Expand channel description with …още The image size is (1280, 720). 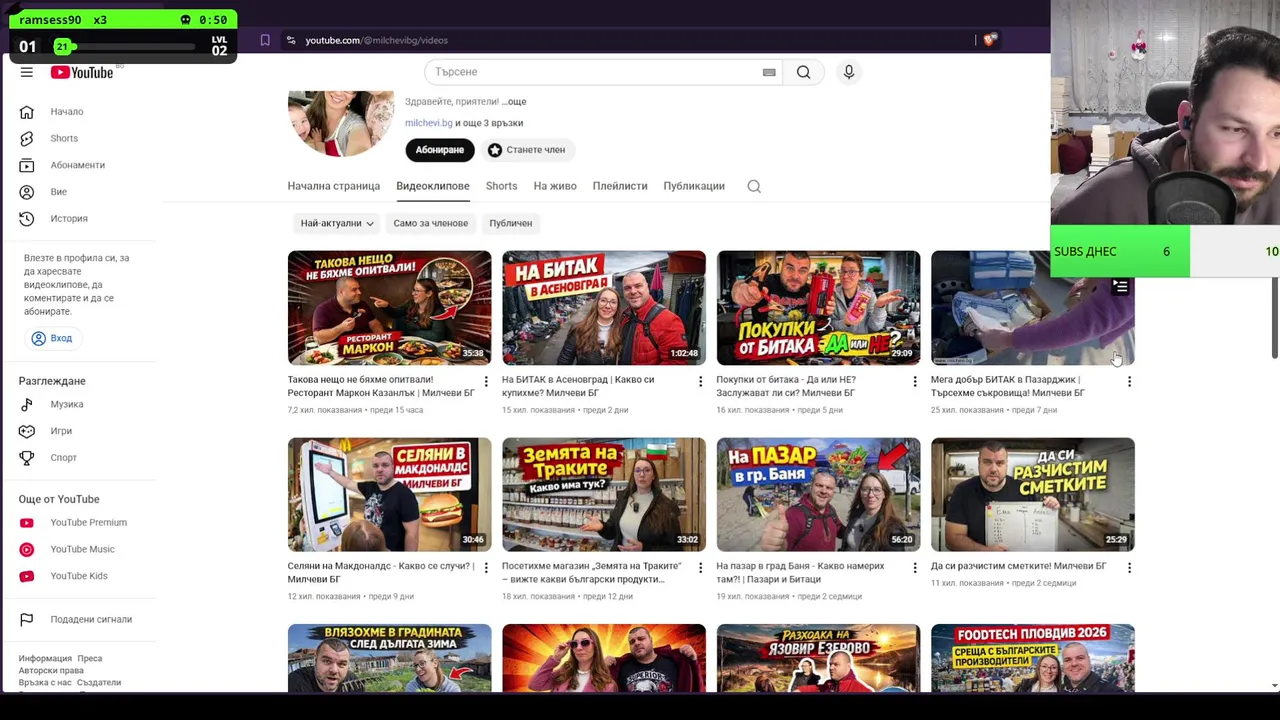pyautogui.click(x=514, y=101)
